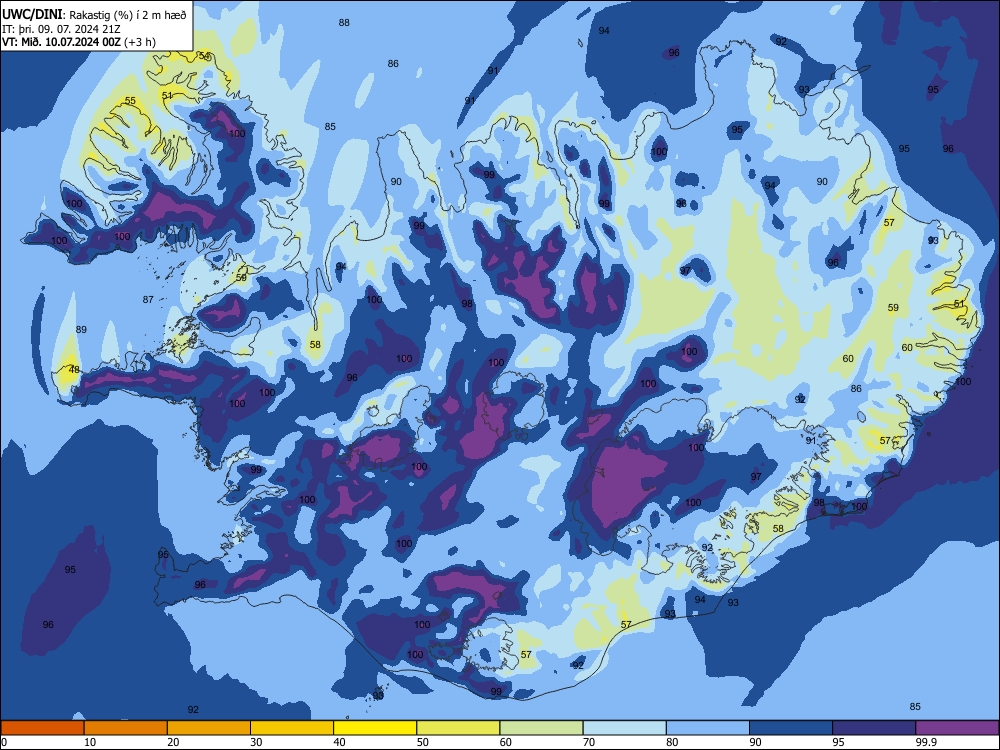Image resolution: width=1000 pixels, height=750 pixels.
Task: Click the 50 legend scale label
Action: 423,742
